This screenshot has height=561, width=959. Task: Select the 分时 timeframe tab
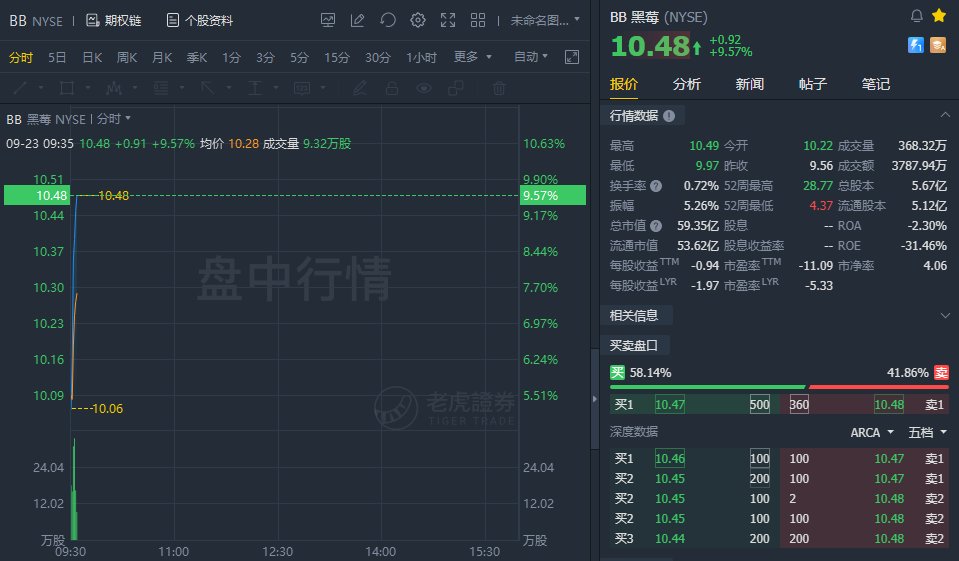point(21,58)
